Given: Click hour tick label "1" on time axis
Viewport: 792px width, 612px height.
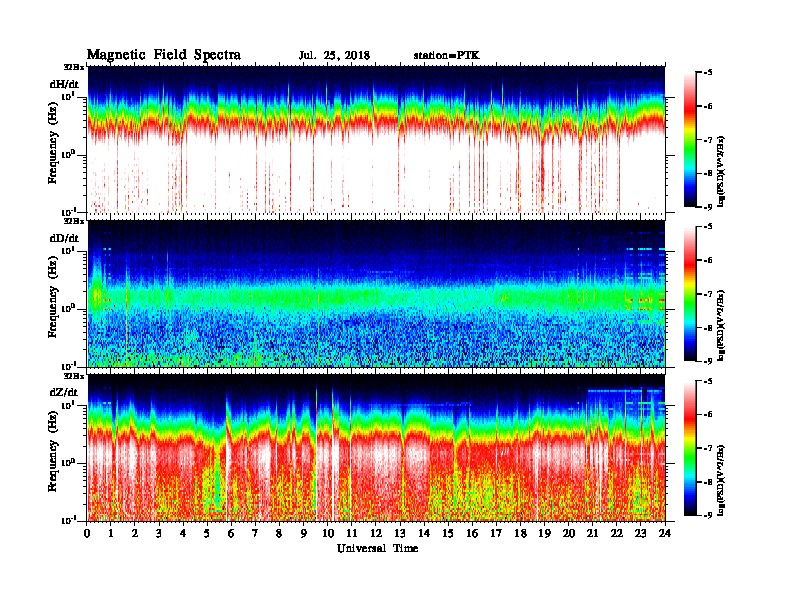Looking at the screenshot, I should (111, 533).
